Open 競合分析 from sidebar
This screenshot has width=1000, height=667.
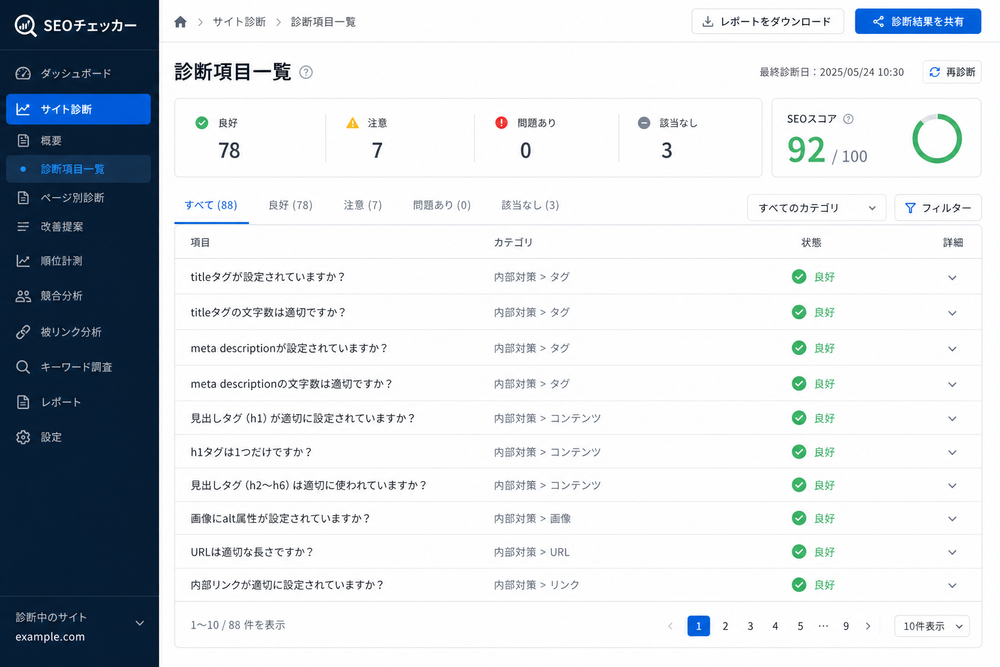point(78,296)
